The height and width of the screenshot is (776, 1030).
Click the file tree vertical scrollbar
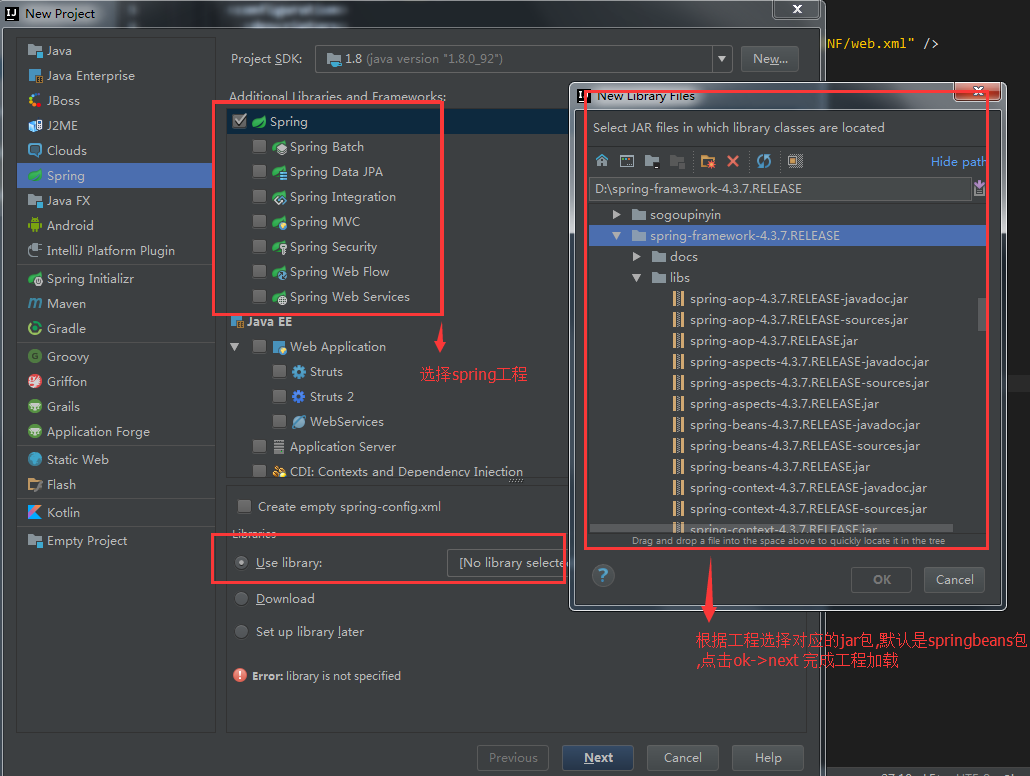tap(982, 314)
